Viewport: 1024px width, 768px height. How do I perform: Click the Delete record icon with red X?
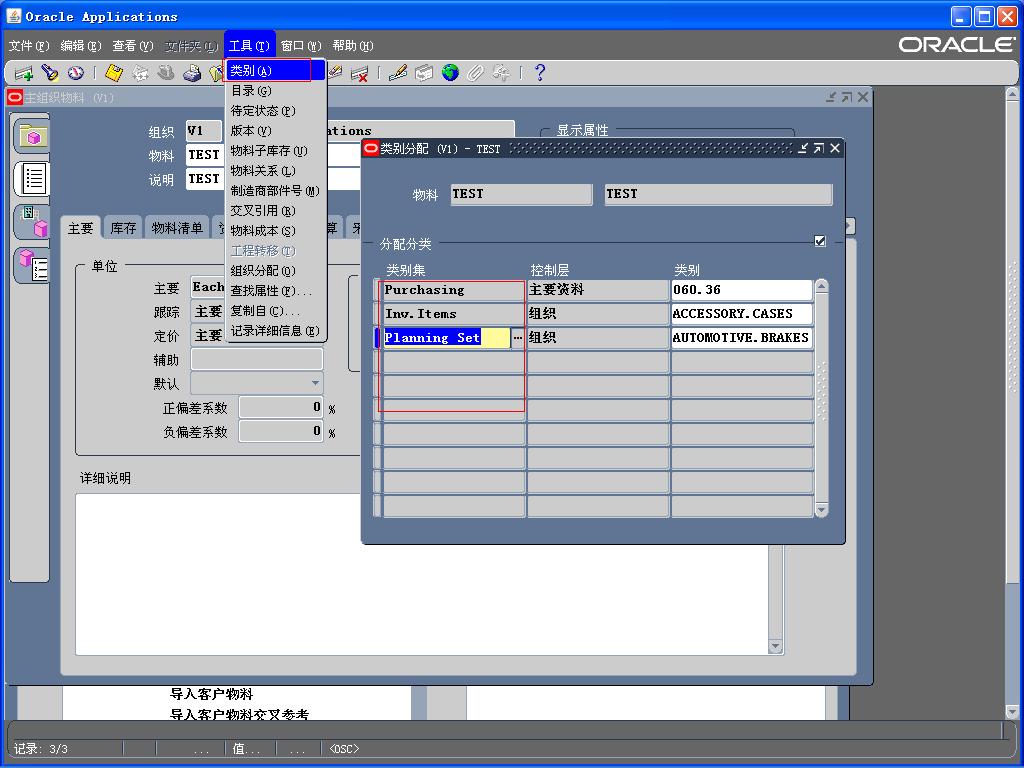[359, 73]
